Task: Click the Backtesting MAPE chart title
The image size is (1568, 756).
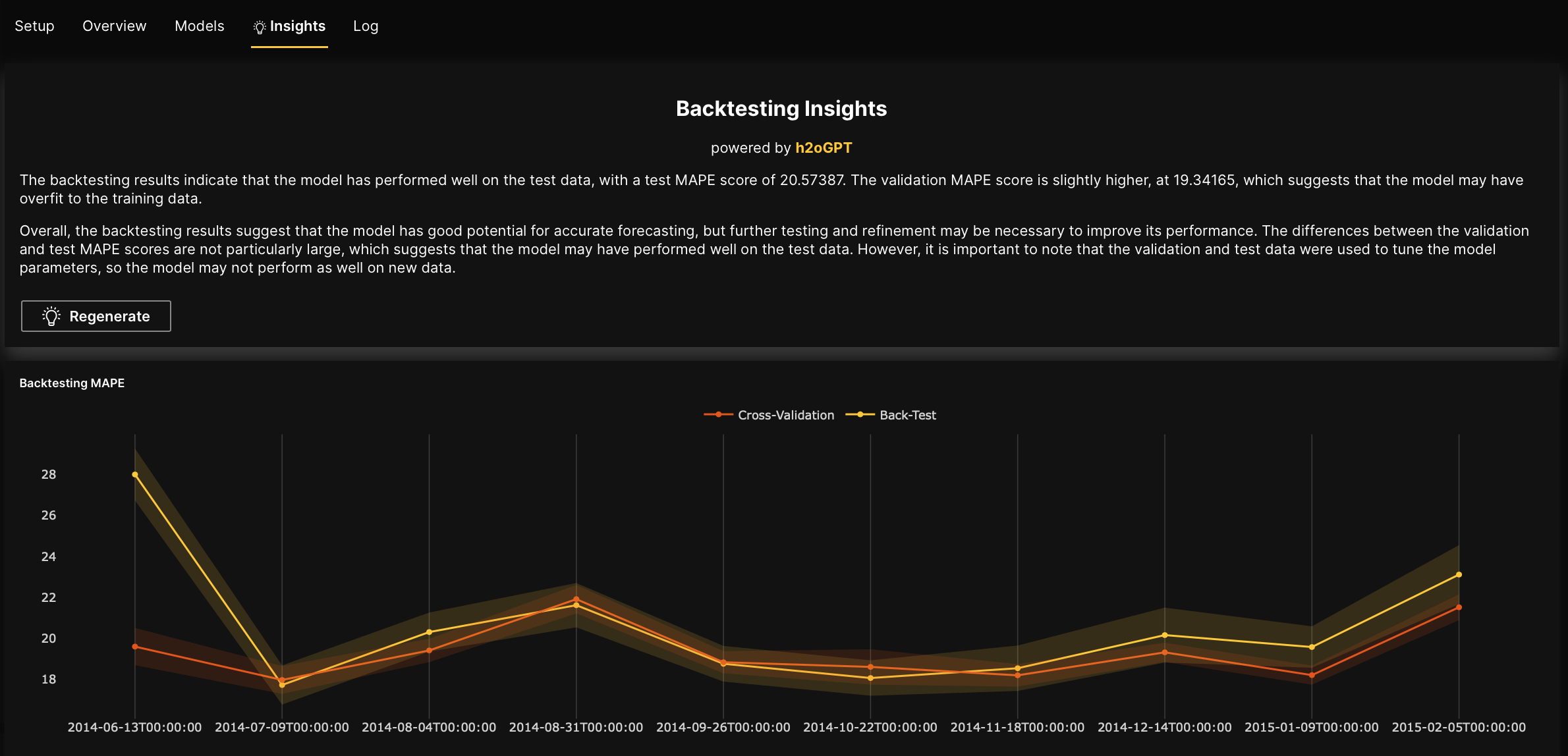Action: click(72, 383)
